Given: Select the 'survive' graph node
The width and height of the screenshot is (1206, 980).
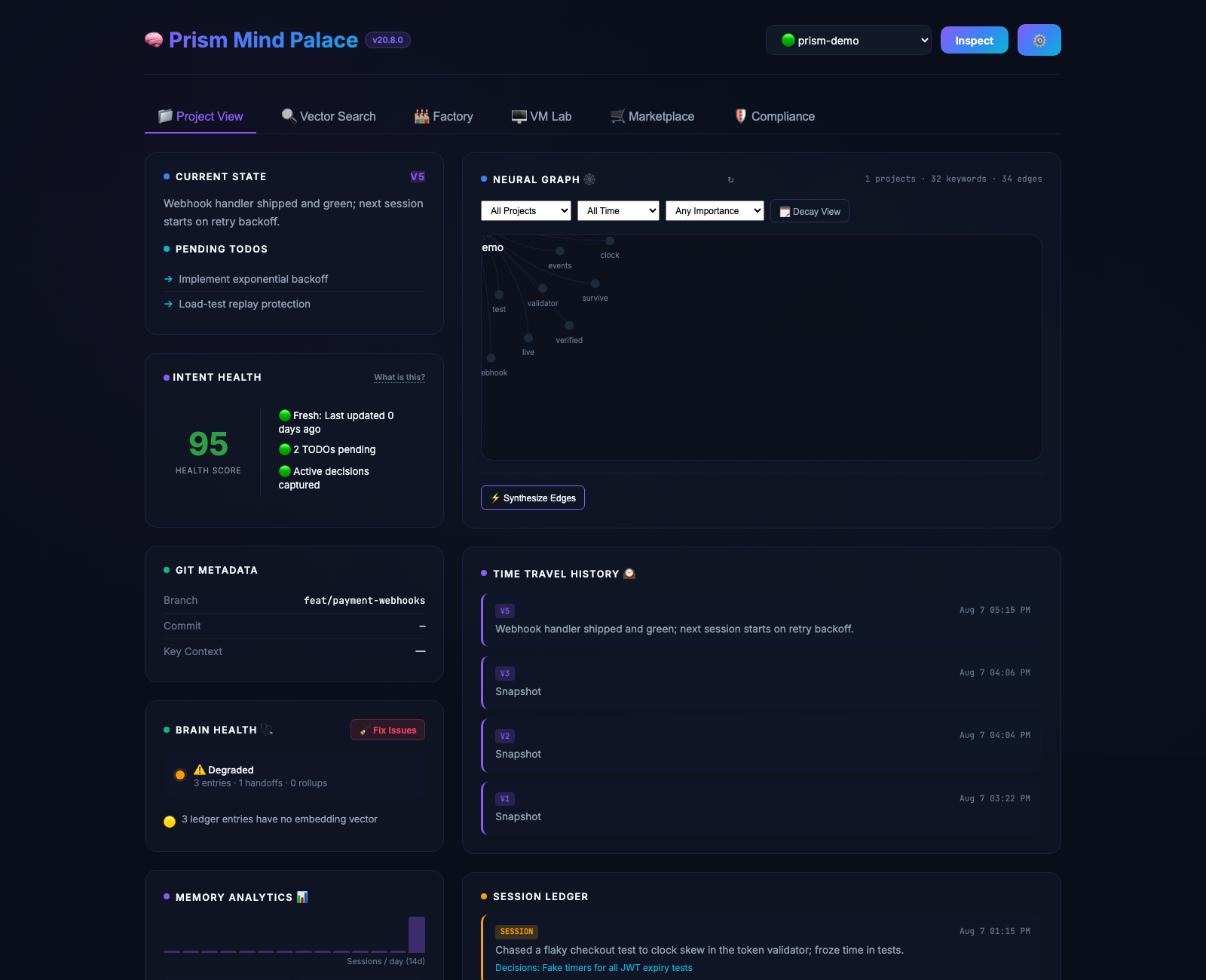Looking at the screenshot, I should (x=595, y=283).
